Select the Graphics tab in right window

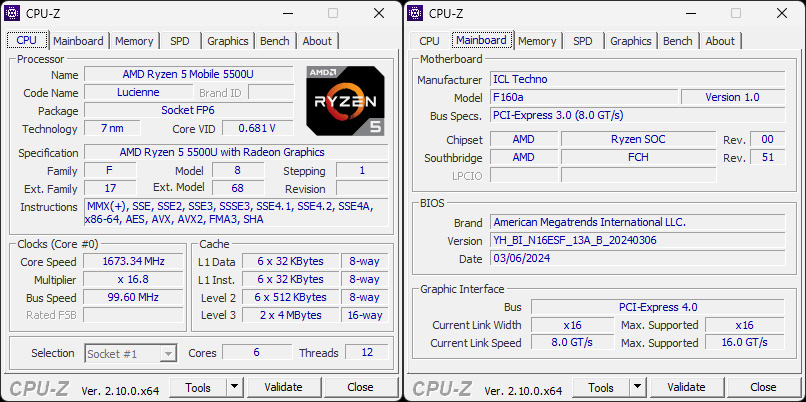[x=630, y=41]
